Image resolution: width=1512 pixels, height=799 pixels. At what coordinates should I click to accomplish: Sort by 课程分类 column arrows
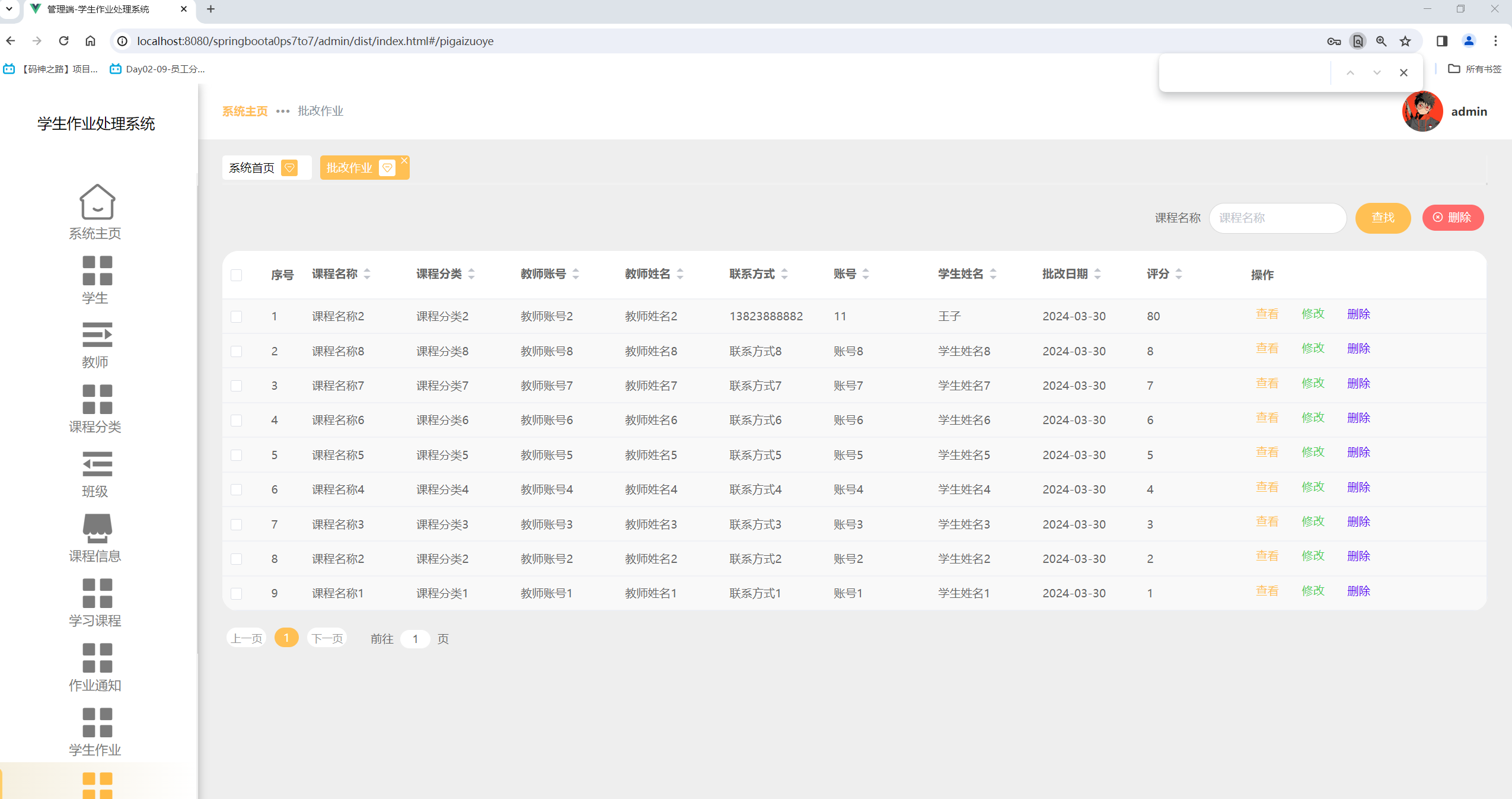471,274
